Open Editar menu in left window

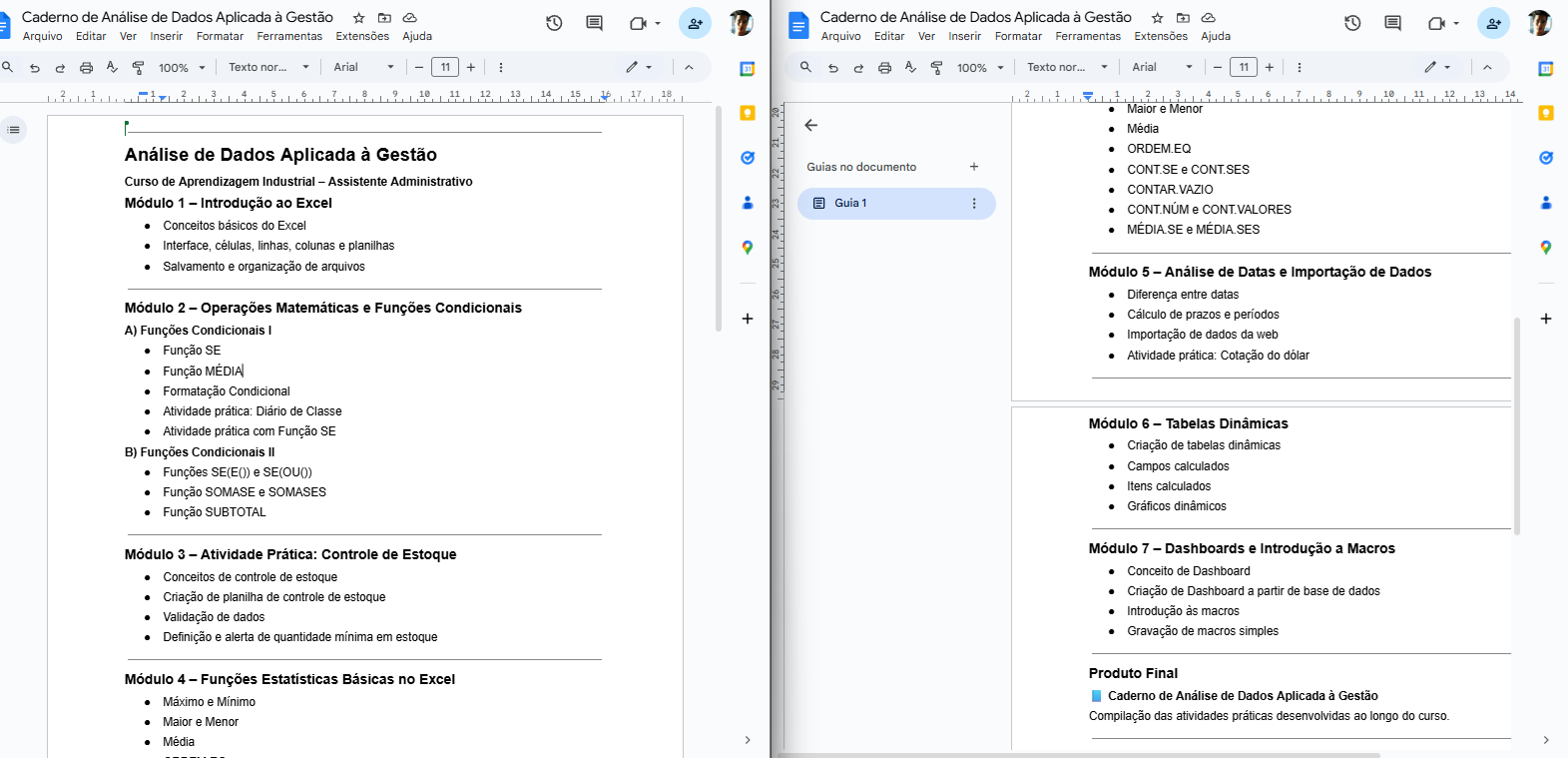[x=91, y=36]
